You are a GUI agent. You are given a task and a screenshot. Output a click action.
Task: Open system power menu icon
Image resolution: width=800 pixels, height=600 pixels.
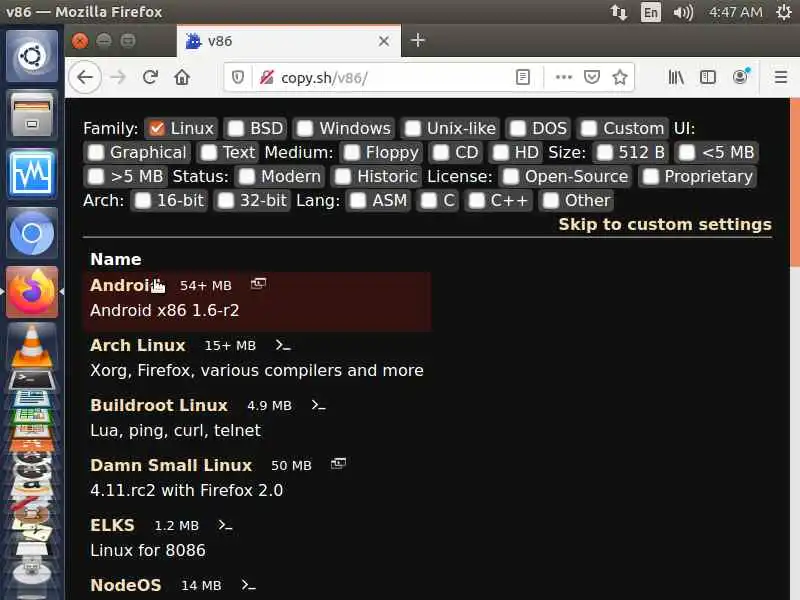(784, 12)
